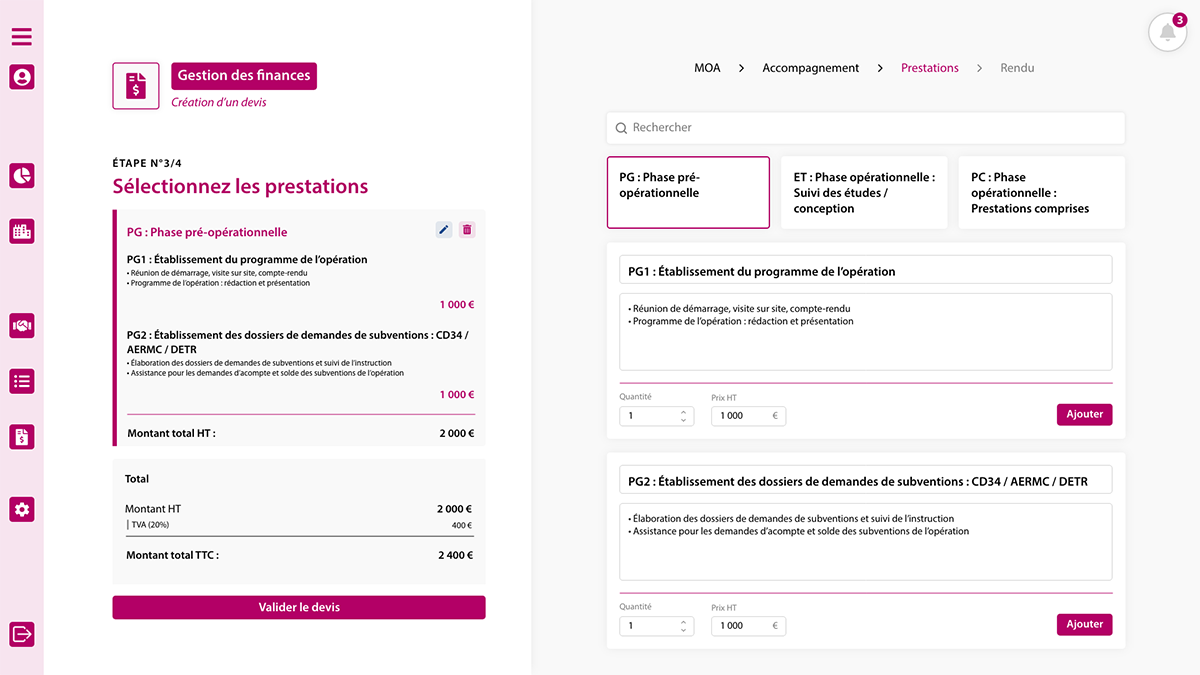Screen dimensions: 1200x675
Task: Switch to the ET Suivi des études tab
Action: tap(863, 192)
